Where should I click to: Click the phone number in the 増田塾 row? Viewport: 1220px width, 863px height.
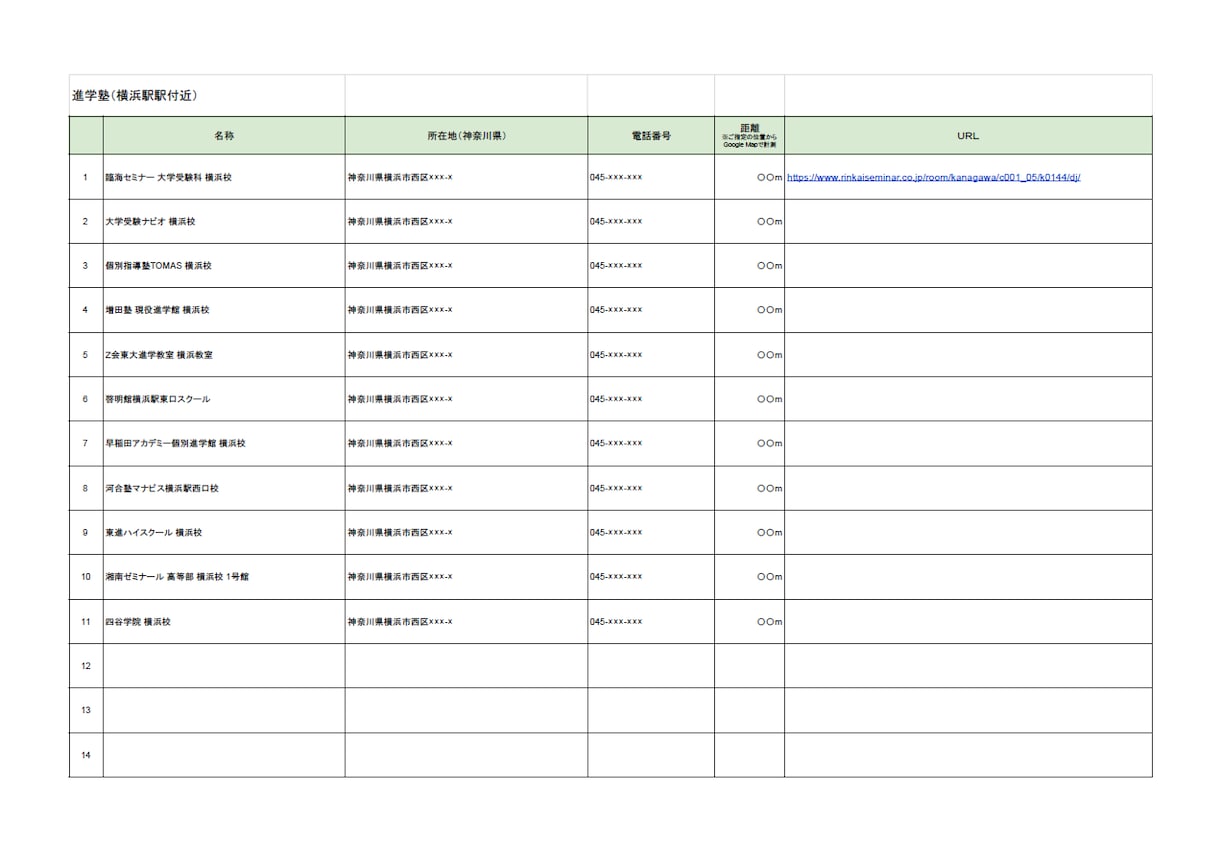coord(651,310)
